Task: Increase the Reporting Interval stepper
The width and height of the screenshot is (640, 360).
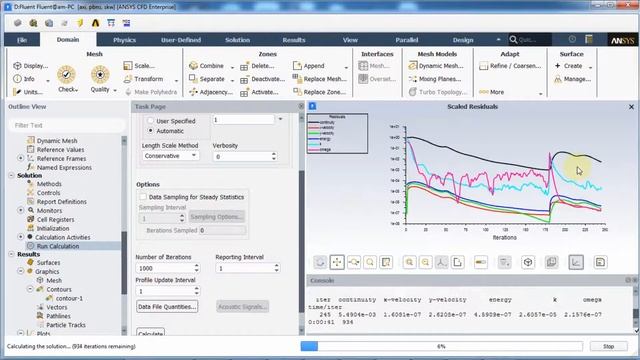Action: coord(276,266)
